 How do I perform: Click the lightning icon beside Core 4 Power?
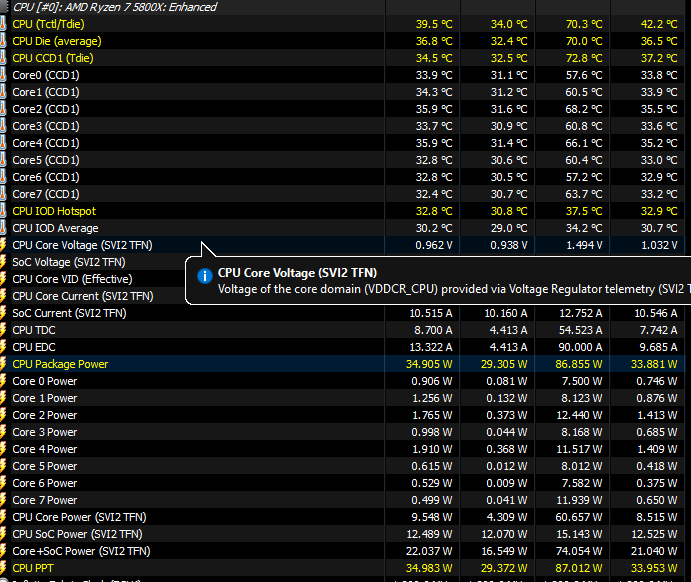[x=3, y=449]
